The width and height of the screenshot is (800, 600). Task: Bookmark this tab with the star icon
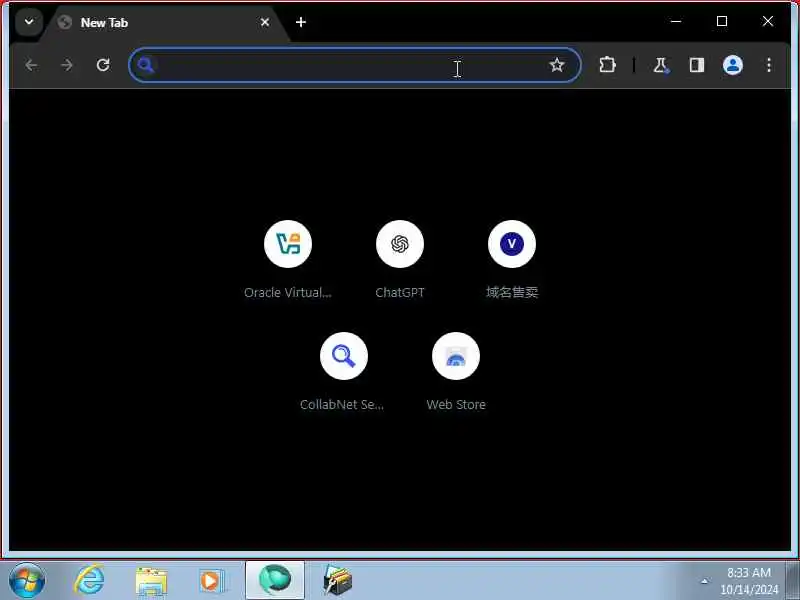click(557, 65)
